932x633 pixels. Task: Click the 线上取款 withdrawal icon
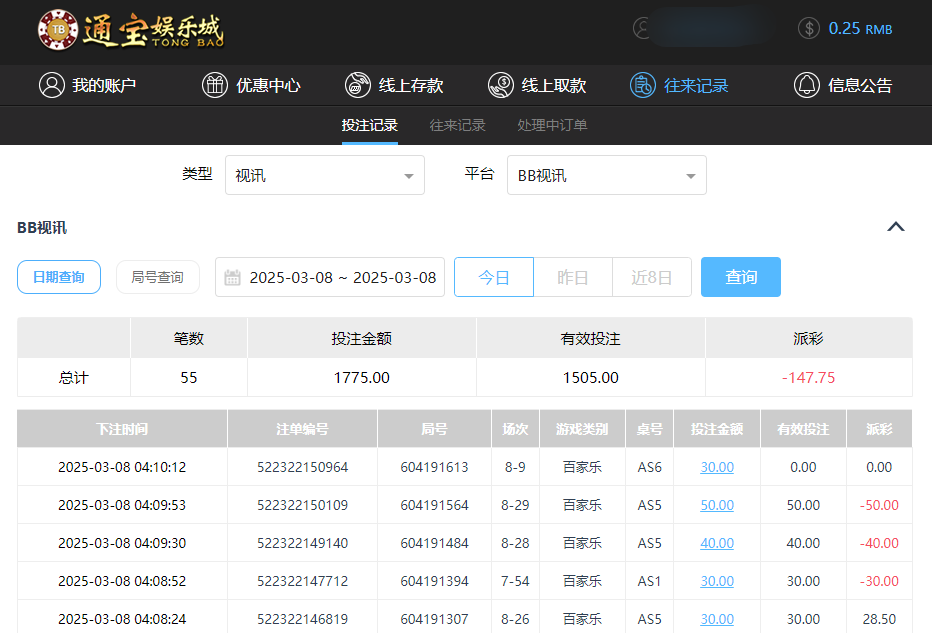499,85
